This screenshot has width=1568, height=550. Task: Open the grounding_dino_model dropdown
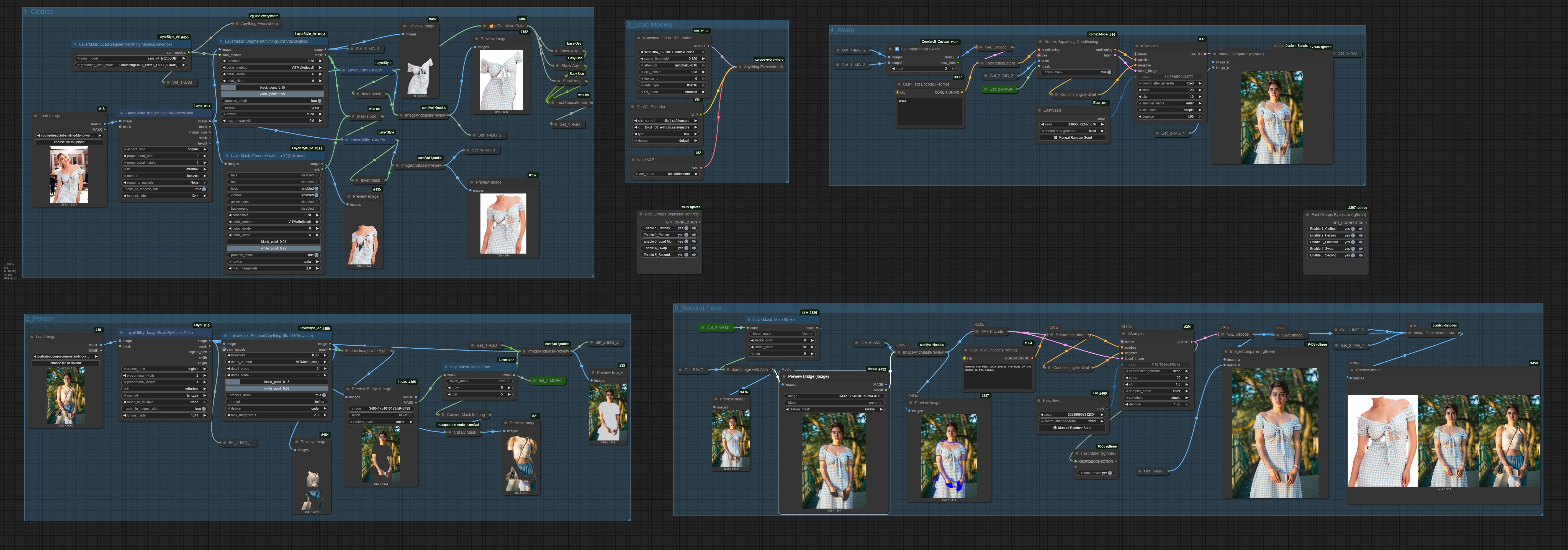(131, 65)
